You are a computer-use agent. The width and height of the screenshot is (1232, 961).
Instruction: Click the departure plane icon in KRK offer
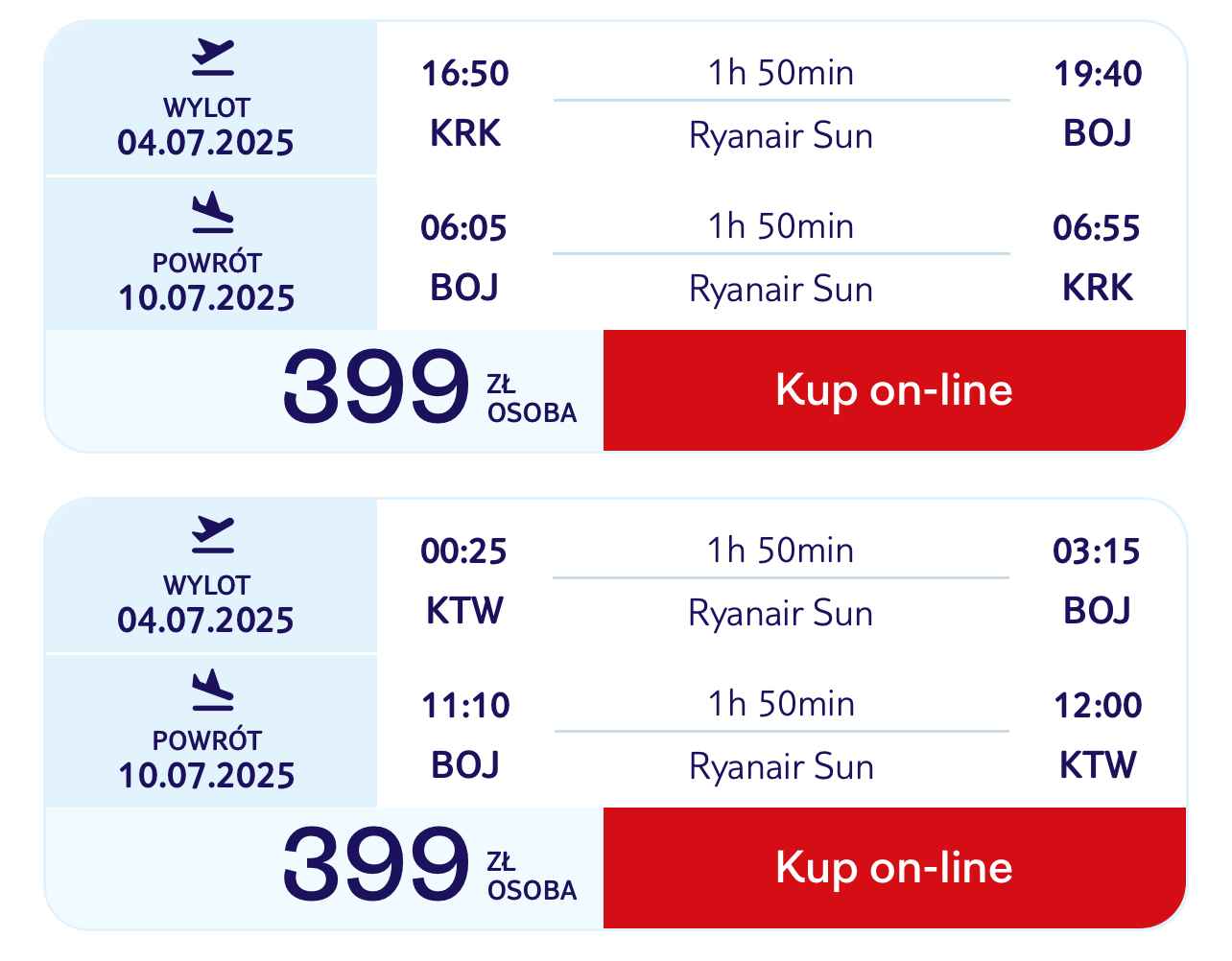pyautogui.click(x=212, y=58)
